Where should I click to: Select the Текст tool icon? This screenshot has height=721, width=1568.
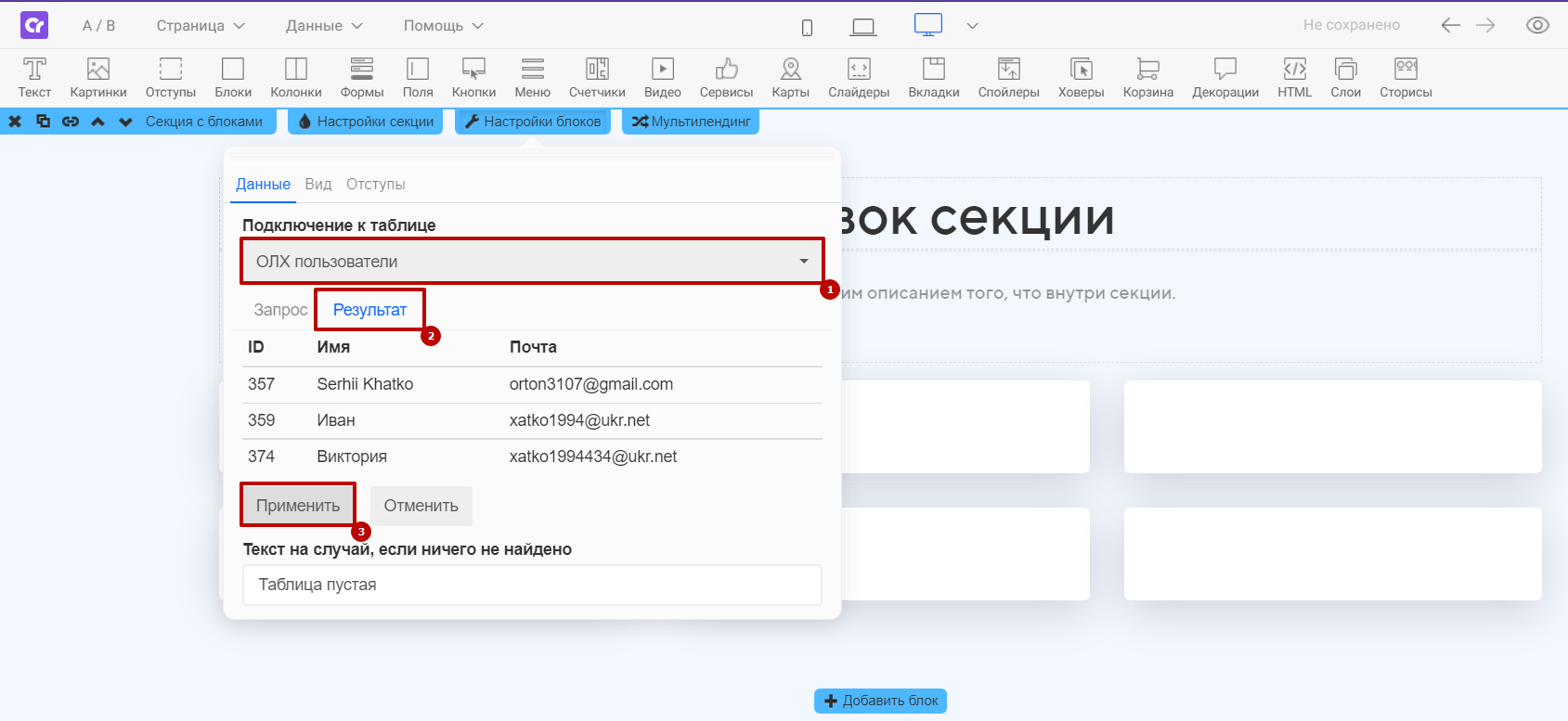(34, 78)
